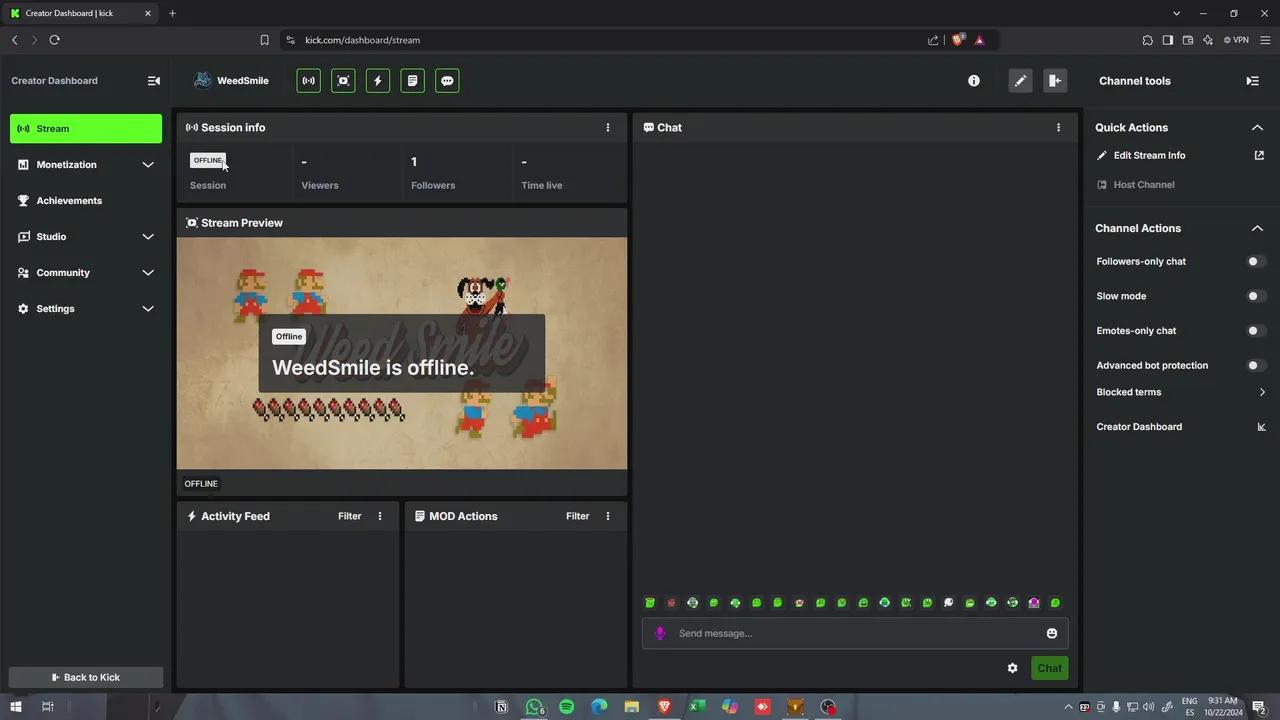Toggle Slow mode

[x=1256, y=296]
